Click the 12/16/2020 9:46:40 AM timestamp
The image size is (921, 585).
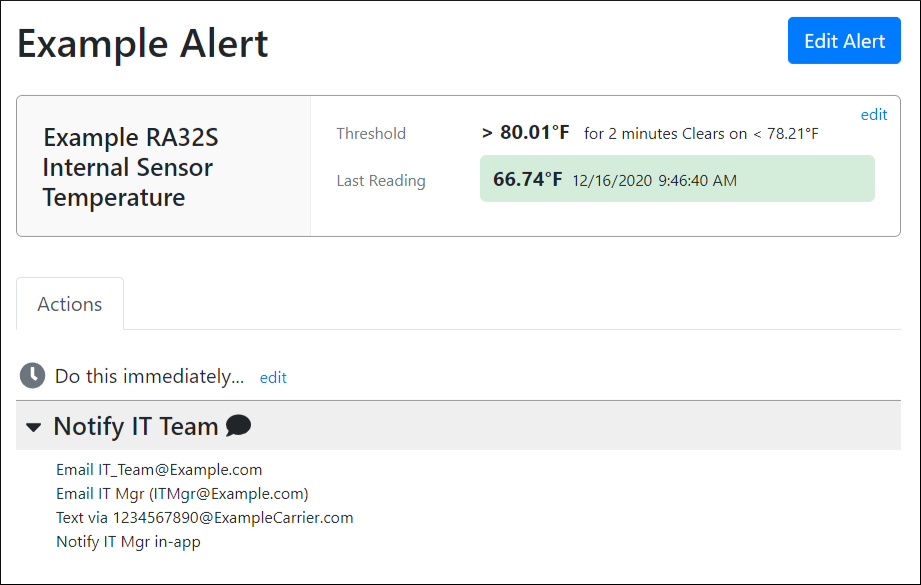[x=653, y=181]
